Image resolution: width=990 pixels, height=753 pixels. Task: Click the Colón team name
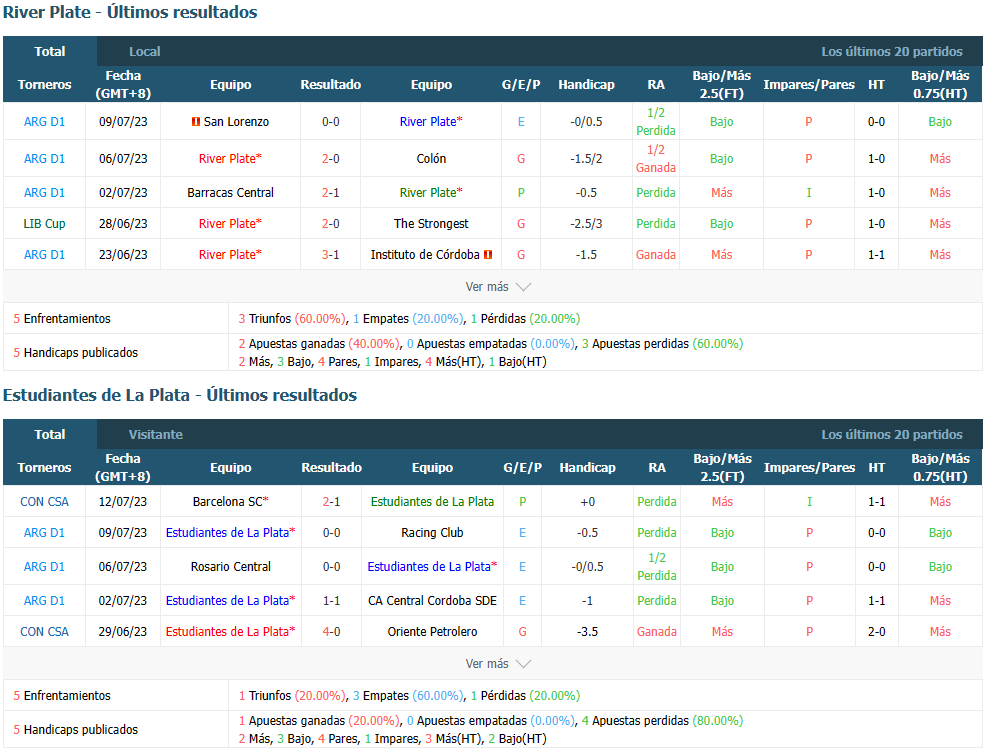(x=431, y=159)
